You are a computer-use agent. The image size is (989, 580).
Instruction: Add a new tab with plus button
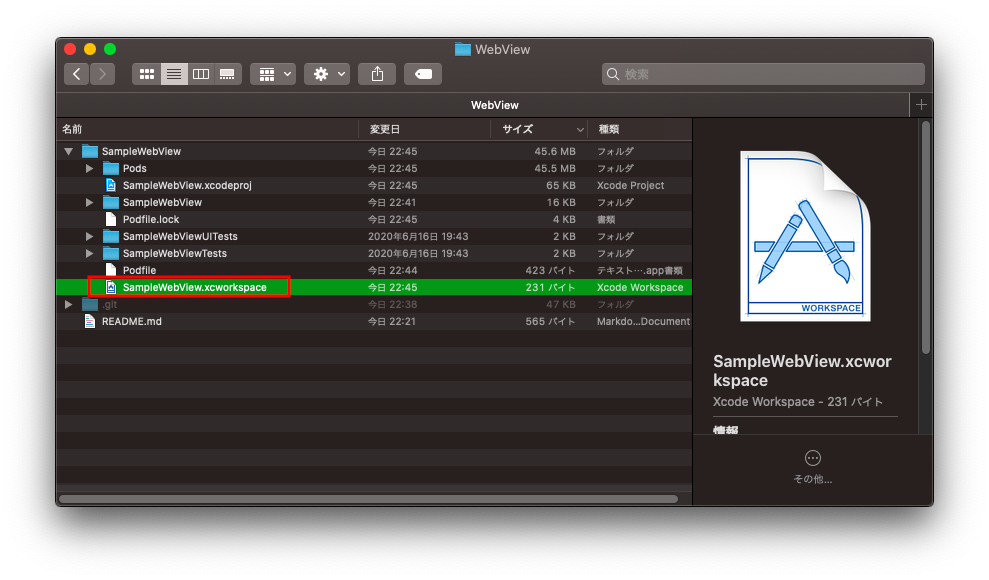(x=921, y=105)
